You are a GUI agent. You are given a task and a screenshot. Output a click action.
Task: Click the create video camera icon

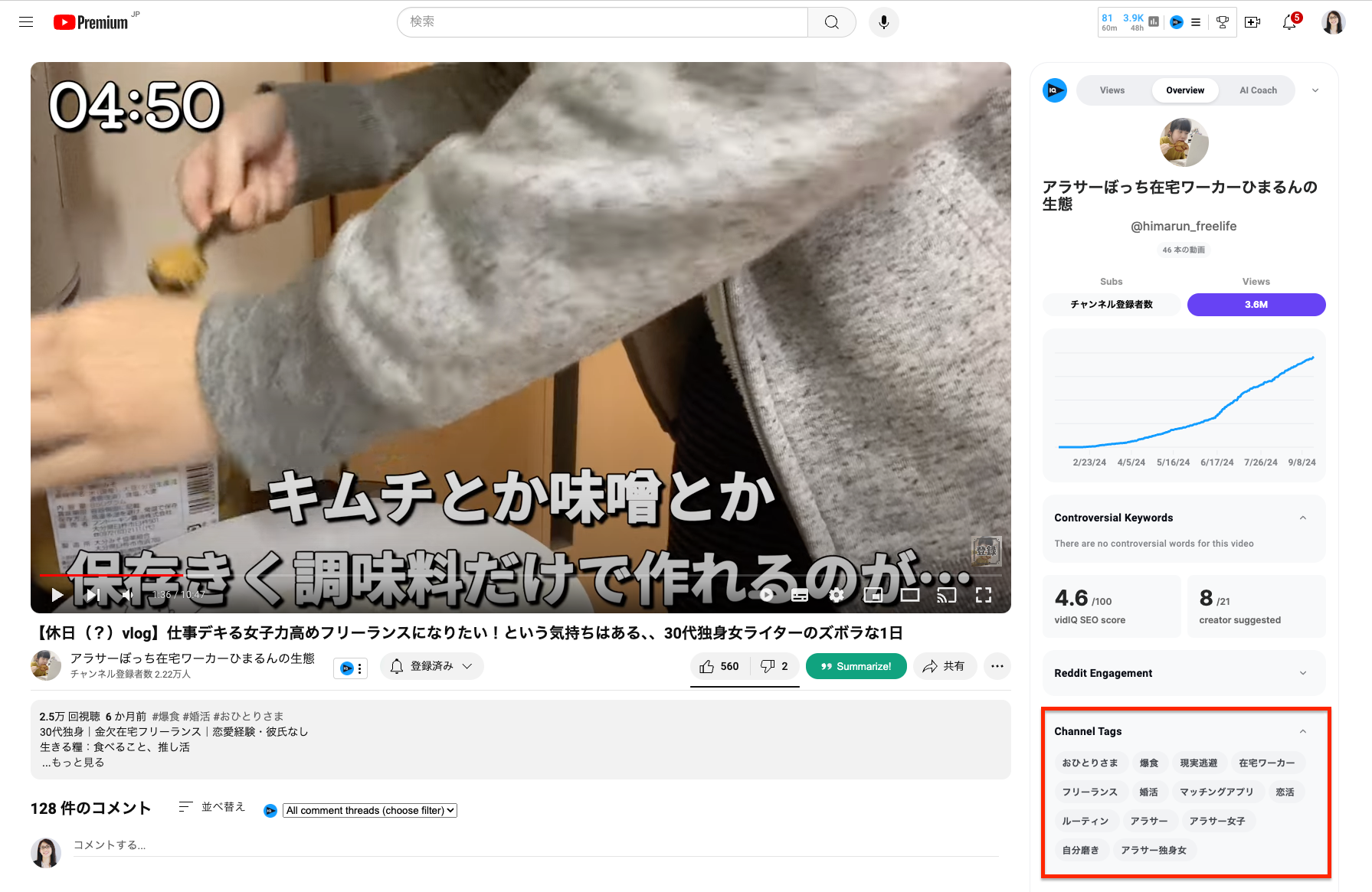[x=1252, y=22]
